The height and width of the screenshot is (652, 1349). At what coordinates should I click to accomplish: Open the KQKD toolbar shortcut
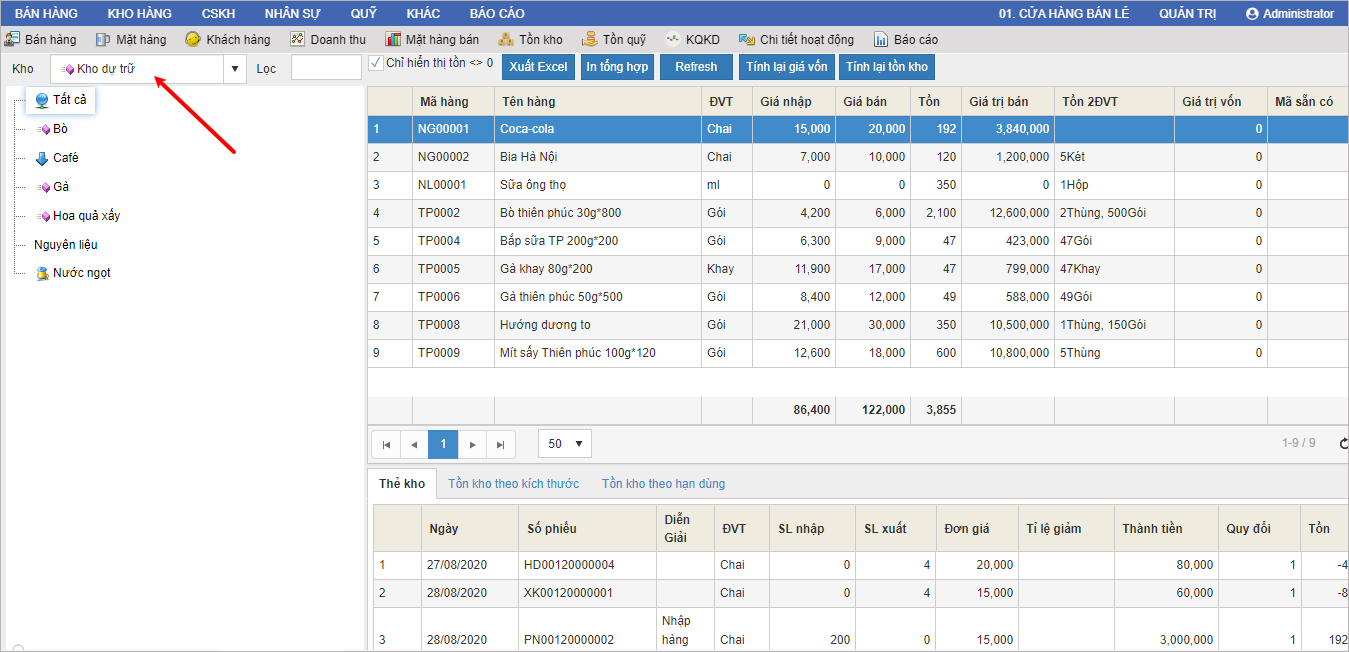tap(693, 40)
